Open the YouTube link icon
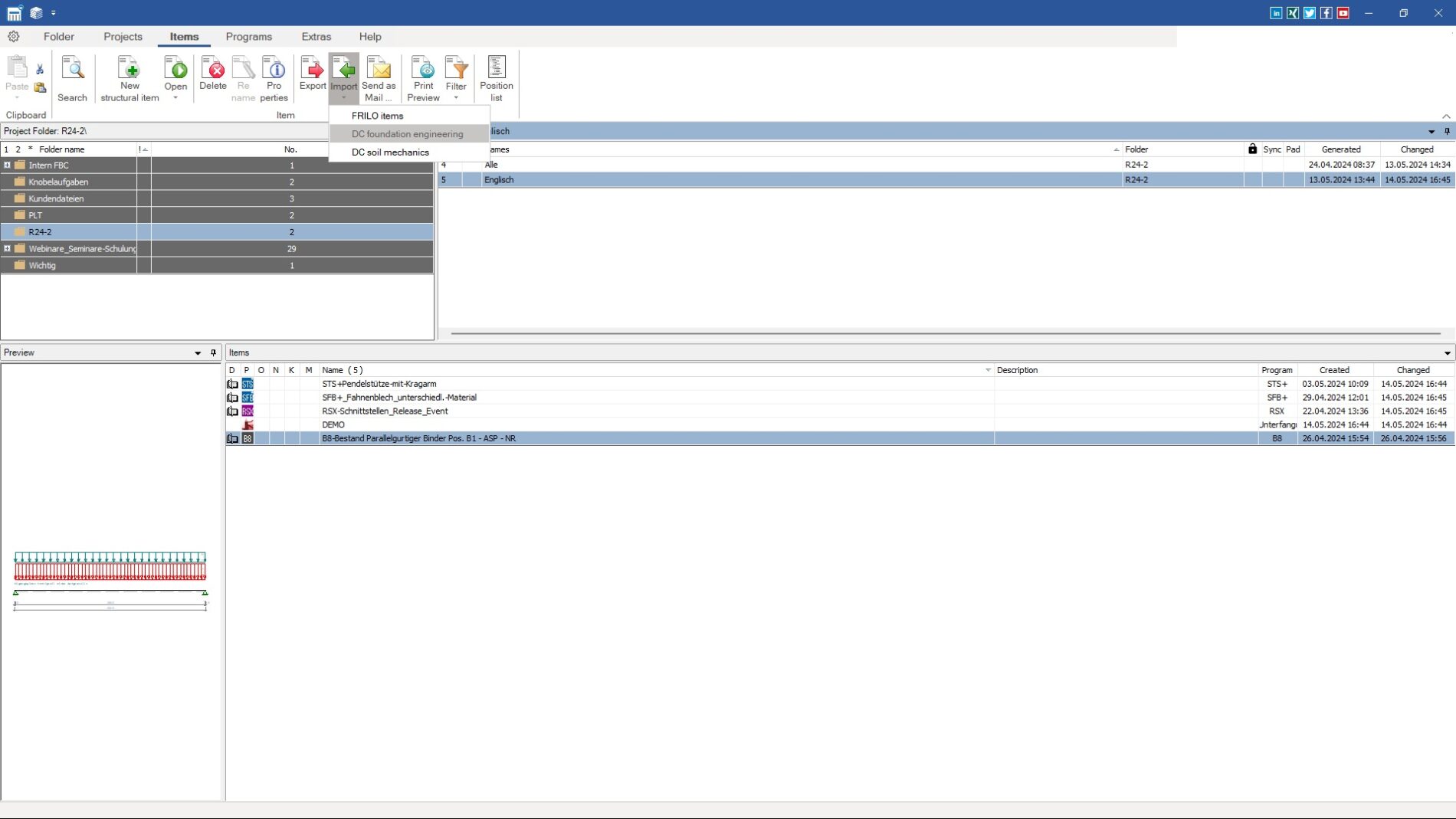The height and width of the screenshot is (819, 1456). (x=1343, y=13)
